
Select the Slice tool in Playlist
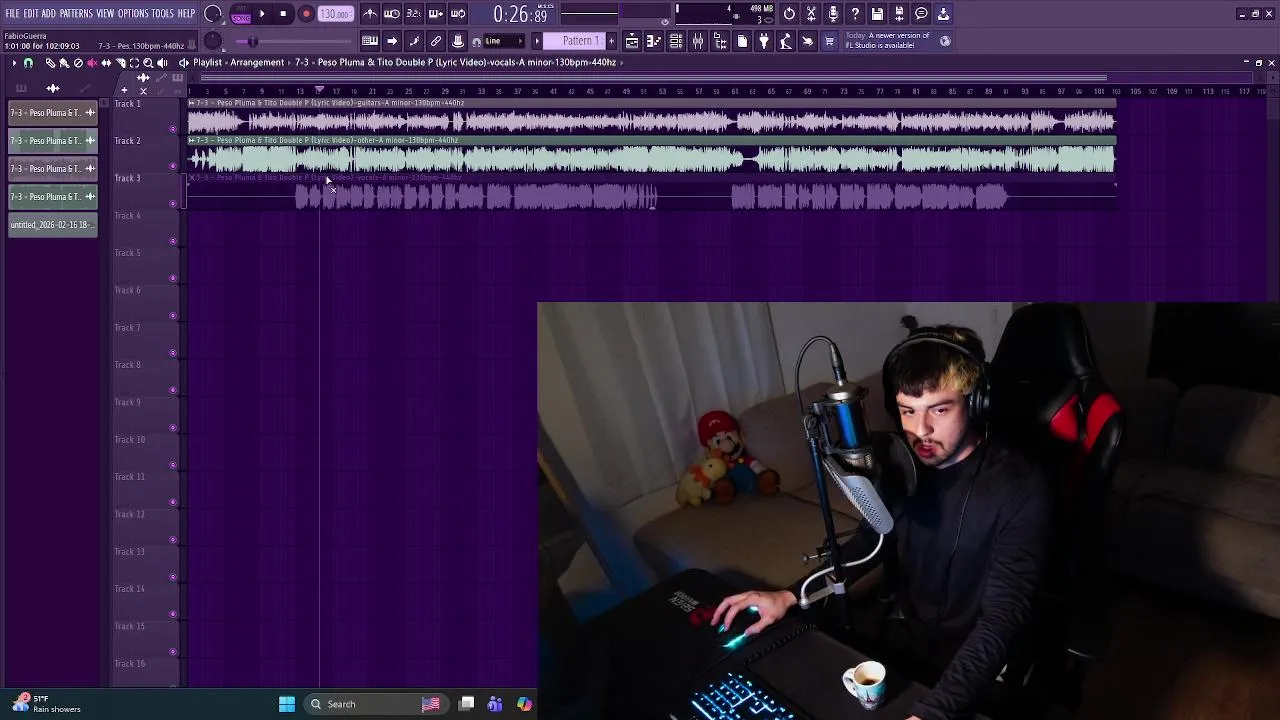pos(120,62)
